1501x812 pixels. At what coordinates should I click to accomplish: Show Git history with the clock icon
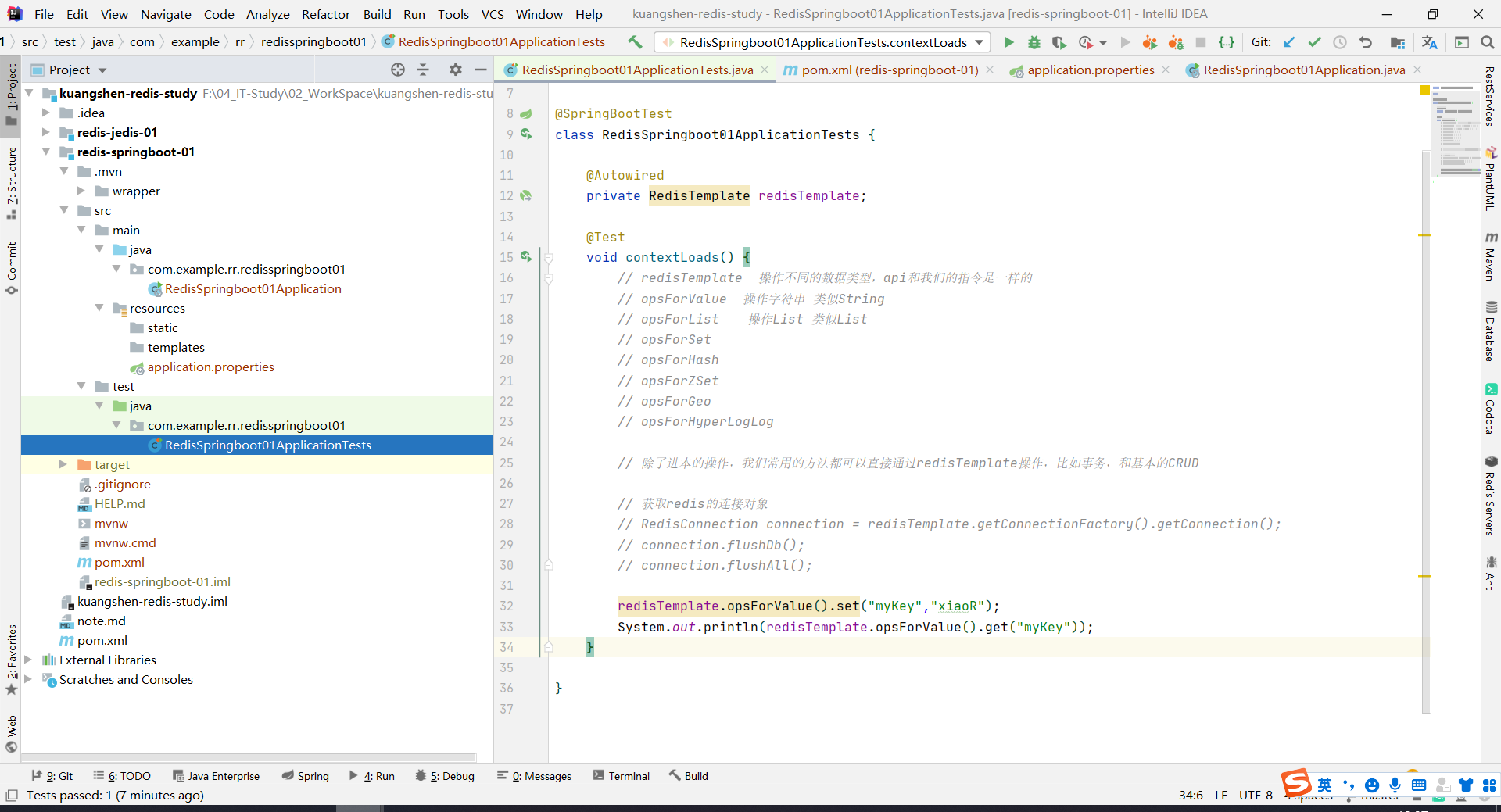1340,42
